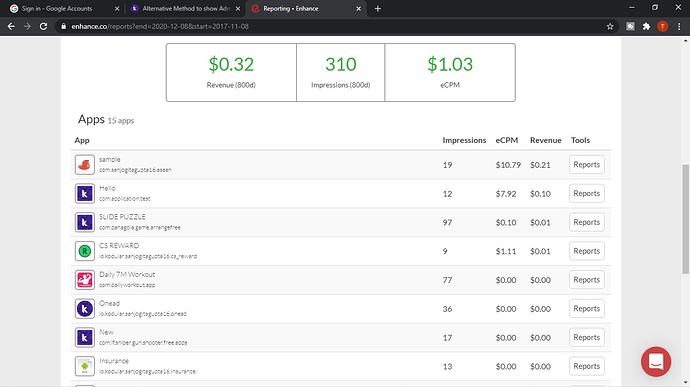This screenshot has width=690, height=387.
Task: Switch to the Alternative Method to show Admob tab
Action: 185,8
